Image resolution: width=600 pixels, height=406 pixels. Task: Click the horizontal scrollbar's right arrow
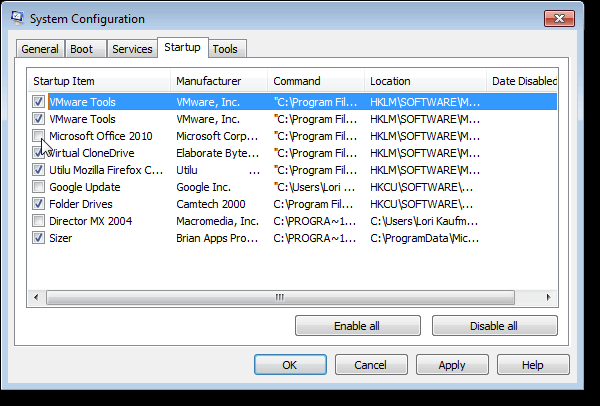click(x=549, y=297)
